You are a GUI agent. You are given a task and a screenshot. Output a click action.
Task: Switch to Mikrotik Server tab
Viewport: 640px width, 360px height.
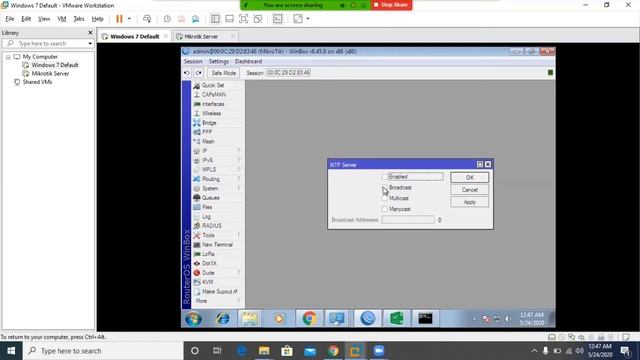(x=201, y=37)
